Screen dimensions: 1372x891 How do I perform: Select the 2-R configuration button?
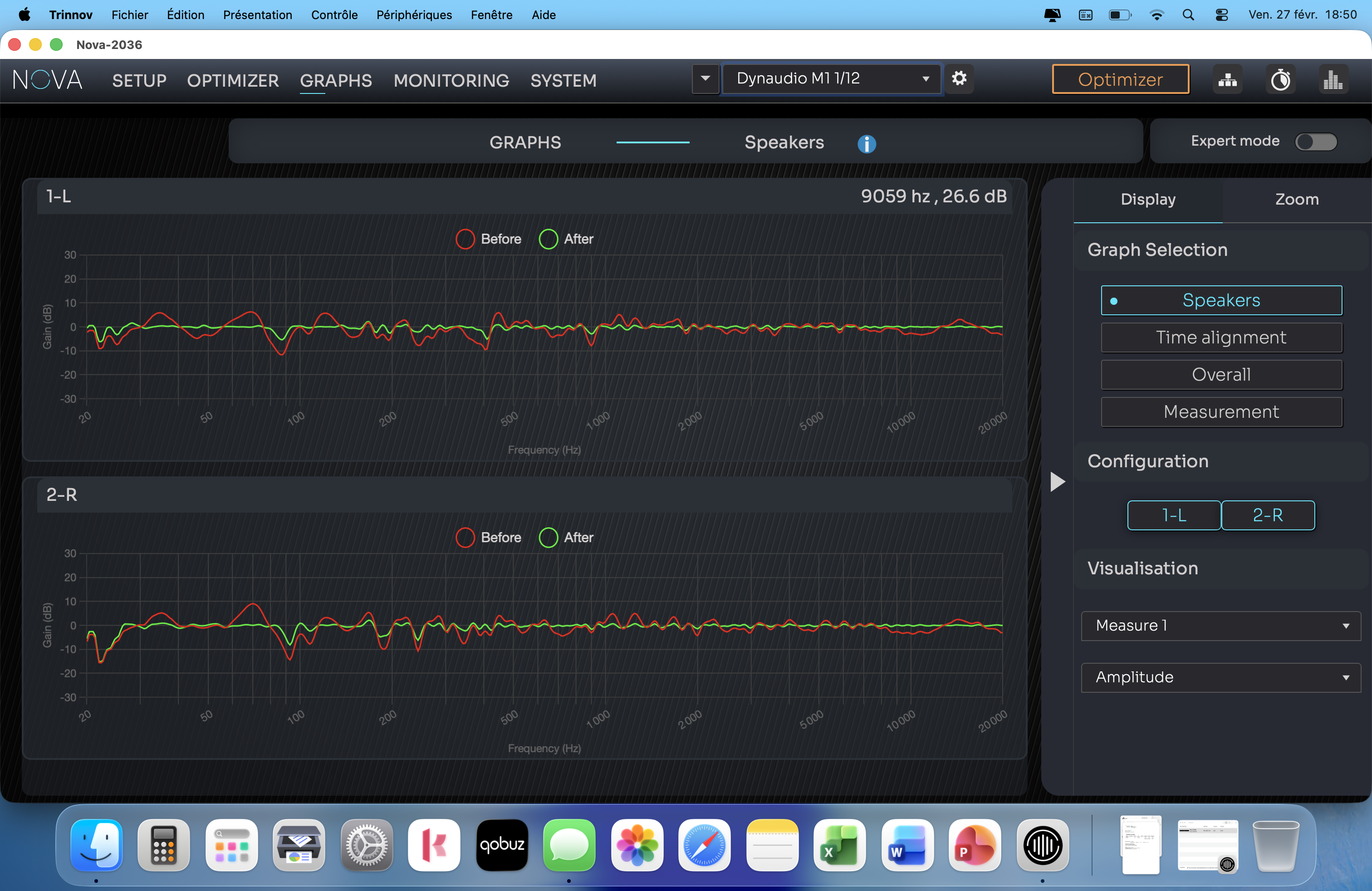point(1268,514)
